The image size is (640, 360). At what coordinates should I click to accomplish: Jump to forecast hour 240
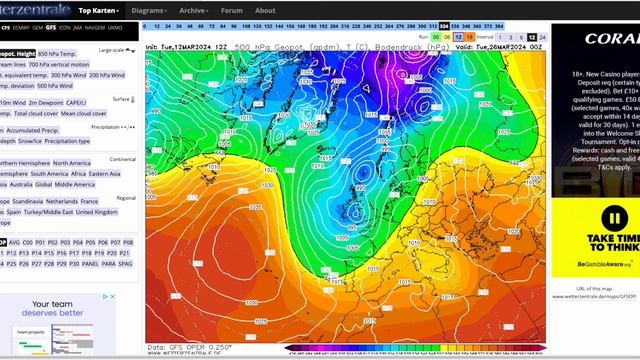pyautogui.click(x=367, y=26)
